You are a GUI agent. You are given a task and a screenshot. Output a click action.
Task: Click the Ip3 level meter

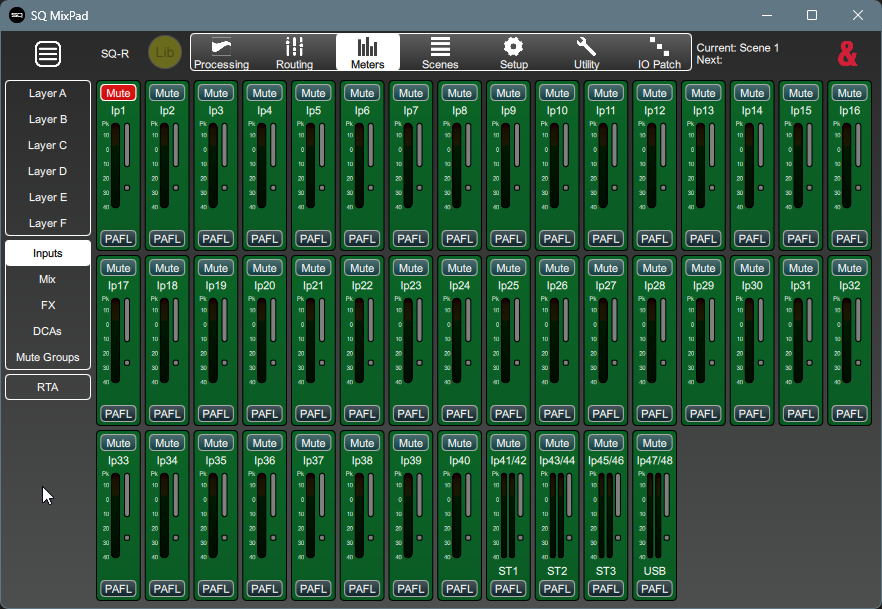point(213,165)
